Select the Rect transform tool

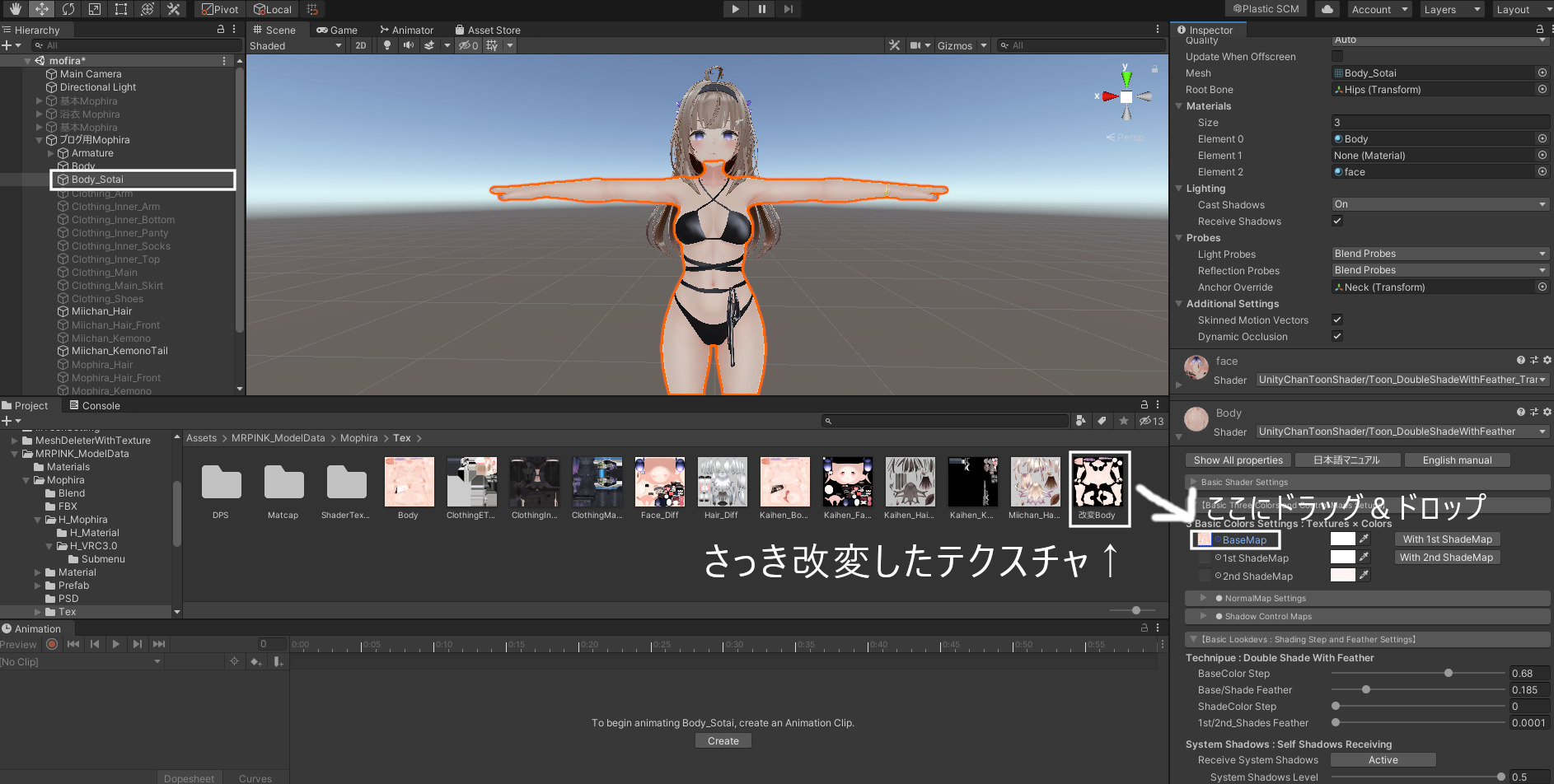click(x=121, y=9)
